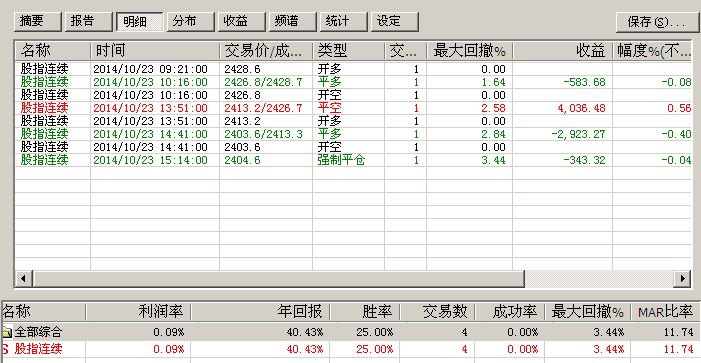This screenshot has height=363, width=701.
Task: Show the 统计 tab
Action: tap(343, 21)
